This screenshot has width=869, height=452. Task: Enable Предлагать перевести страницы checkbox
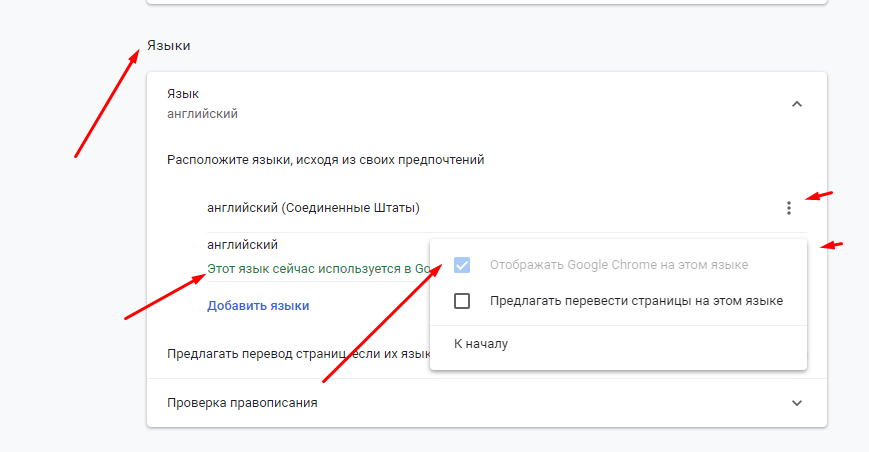461,300
